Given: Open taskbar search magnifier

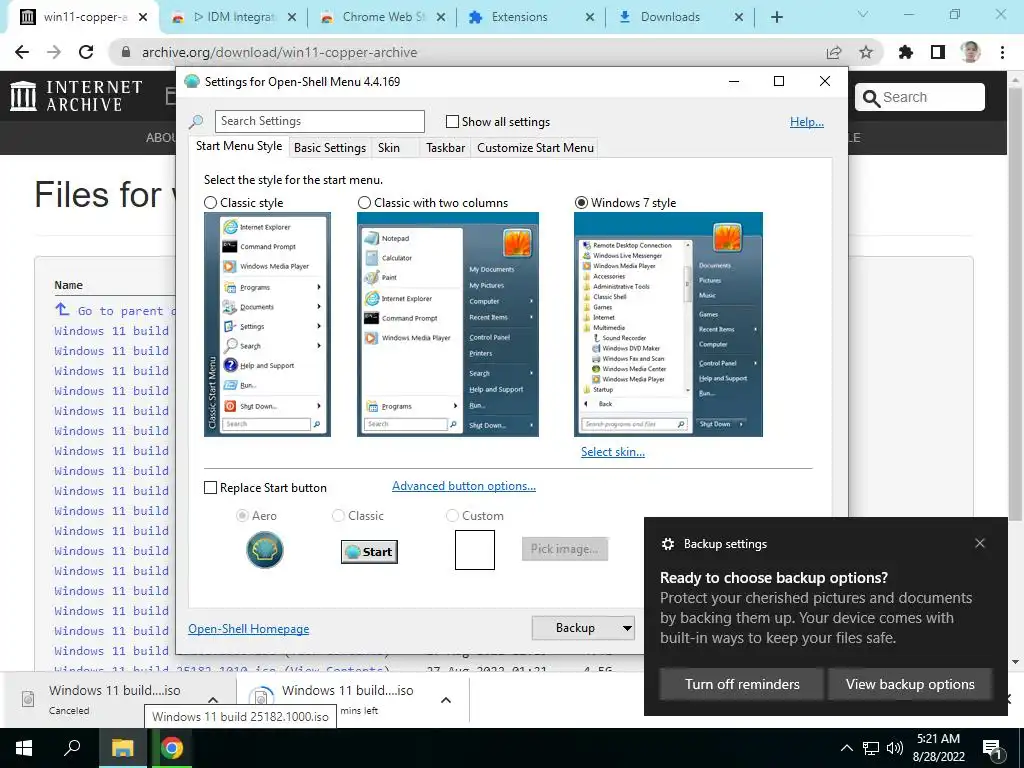Looking at the screenshot, I should [x=72, y=748].
